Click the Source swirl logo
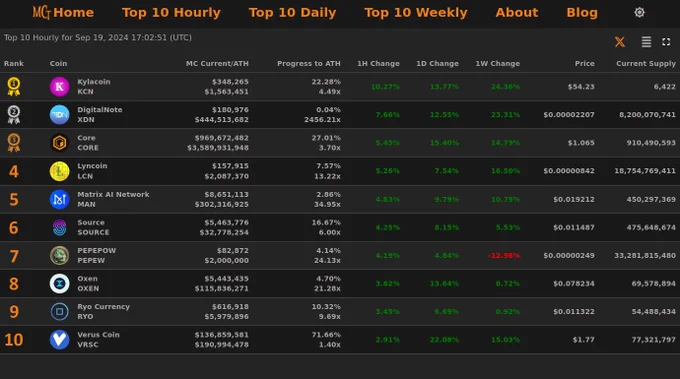 [x=59, y=227]
